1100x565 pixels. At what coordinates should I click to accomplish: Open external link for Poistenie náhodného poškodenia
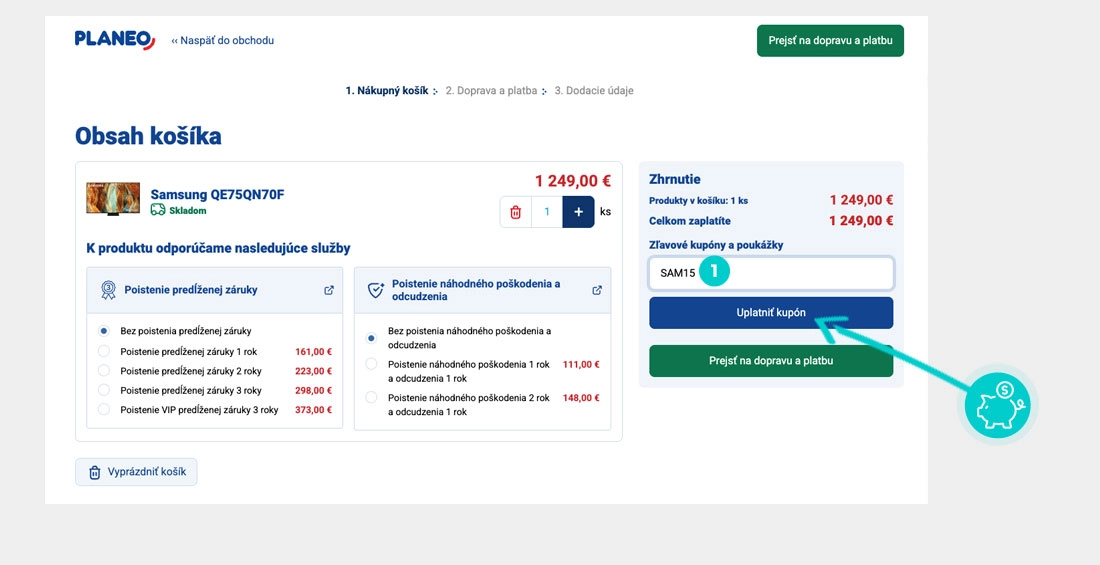click(x=597, y=290)
